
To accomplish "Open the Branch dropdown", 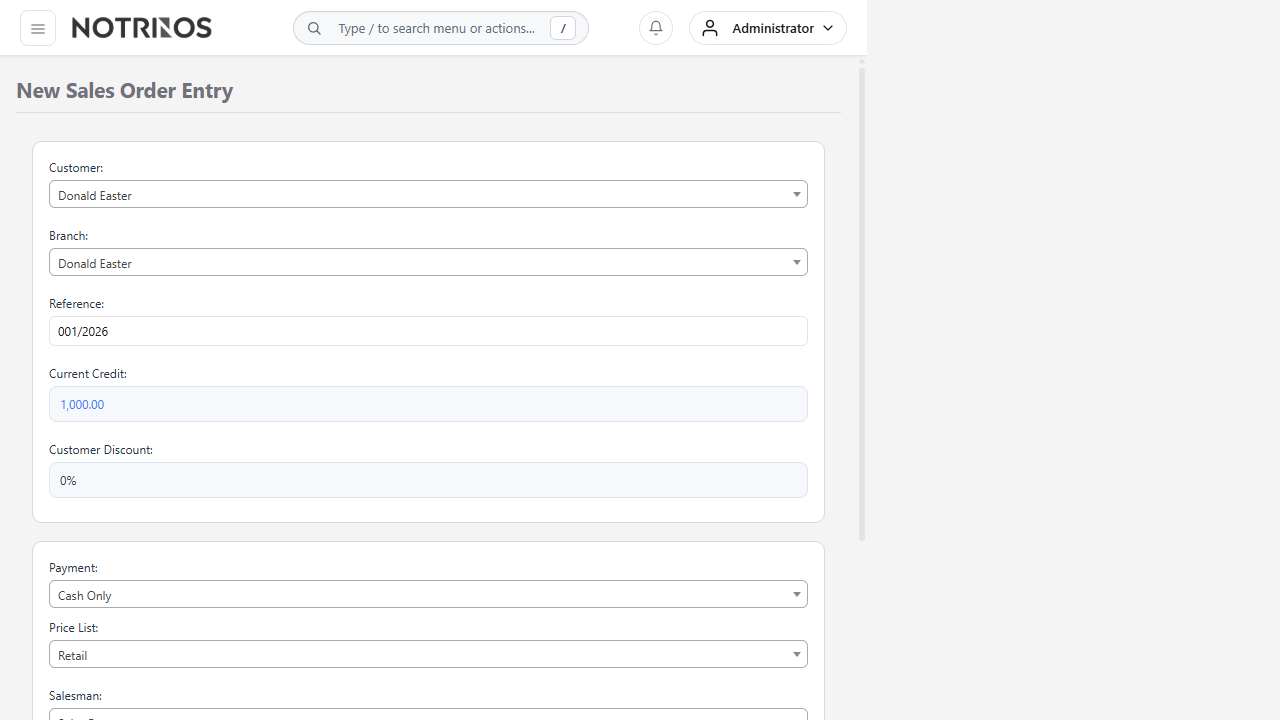I will click(x=428, y=262).
